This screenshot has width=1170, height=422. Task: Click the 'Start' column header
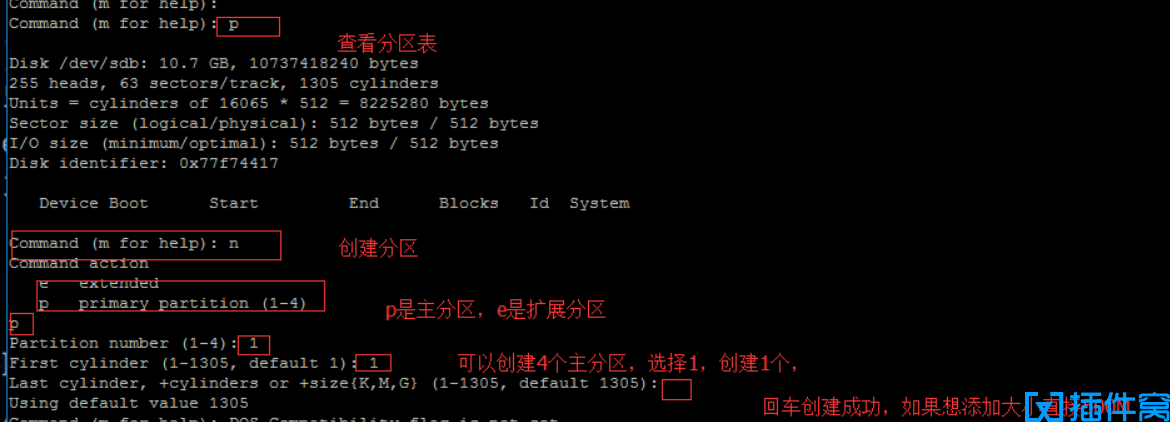234,203
